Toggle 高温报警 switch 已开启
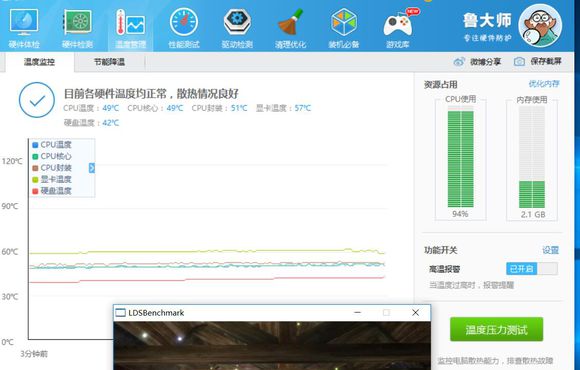Image resolution: width=580 pixels, height=370 pixels. tap(532, 269)
